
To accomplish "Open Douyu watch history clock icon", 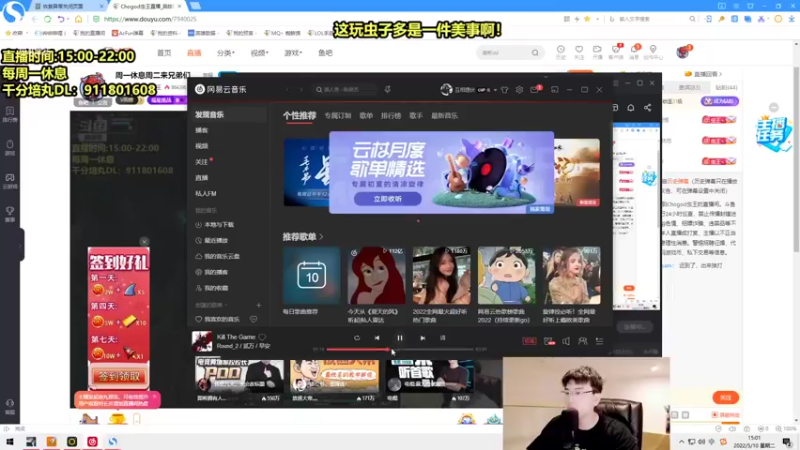I will (561, 52).
